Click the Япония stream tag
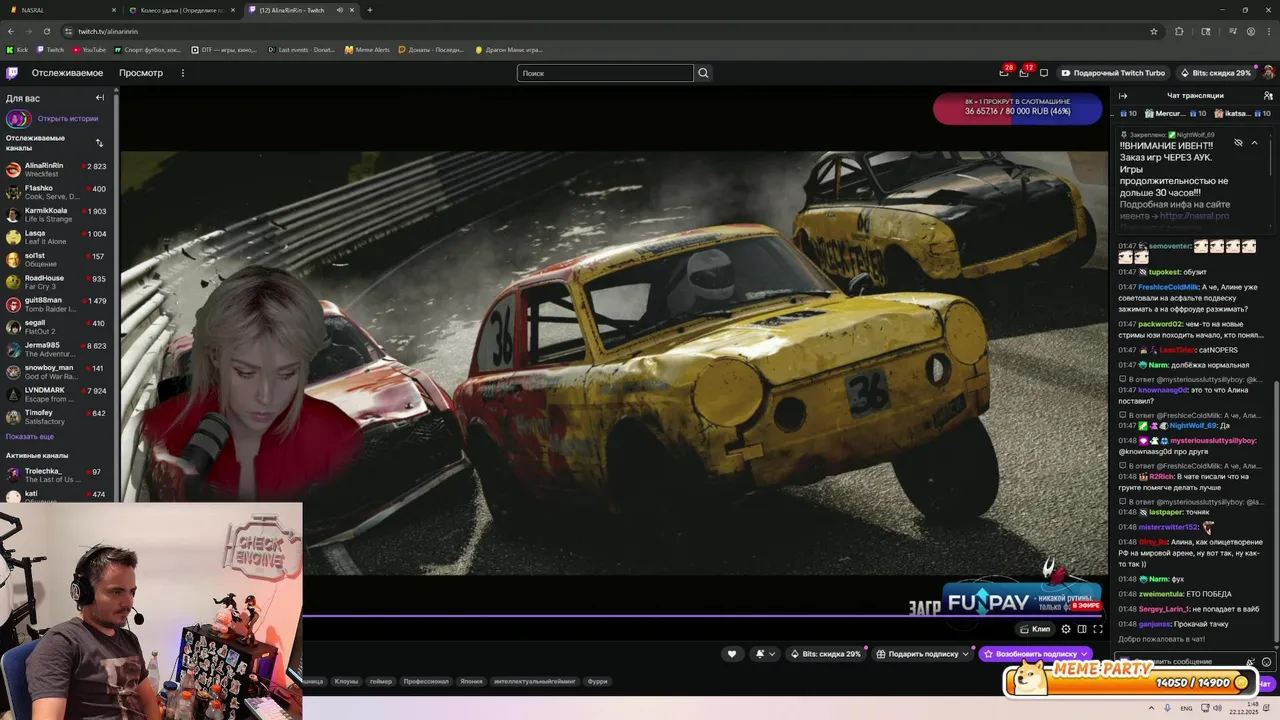 tap(471, 681)
